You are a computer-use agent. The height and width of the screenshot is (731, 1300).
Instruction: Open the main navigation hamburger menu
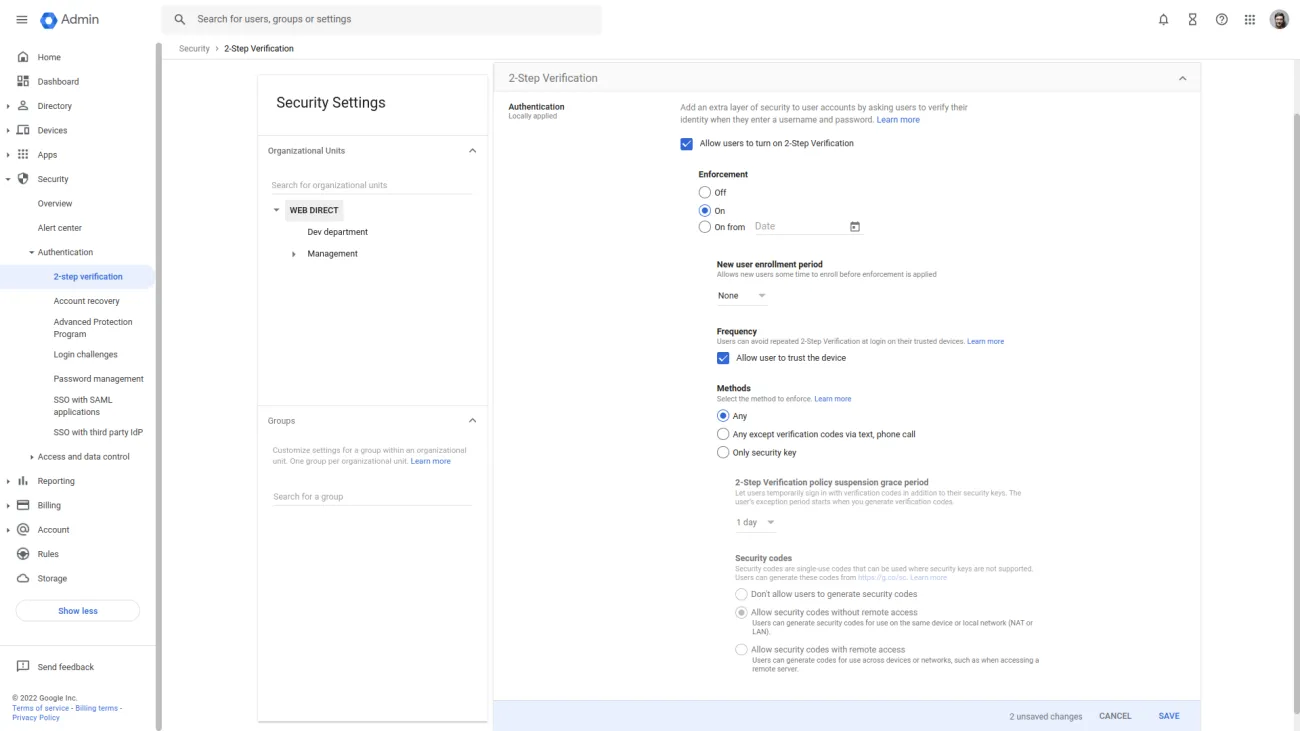pos(19,18)
